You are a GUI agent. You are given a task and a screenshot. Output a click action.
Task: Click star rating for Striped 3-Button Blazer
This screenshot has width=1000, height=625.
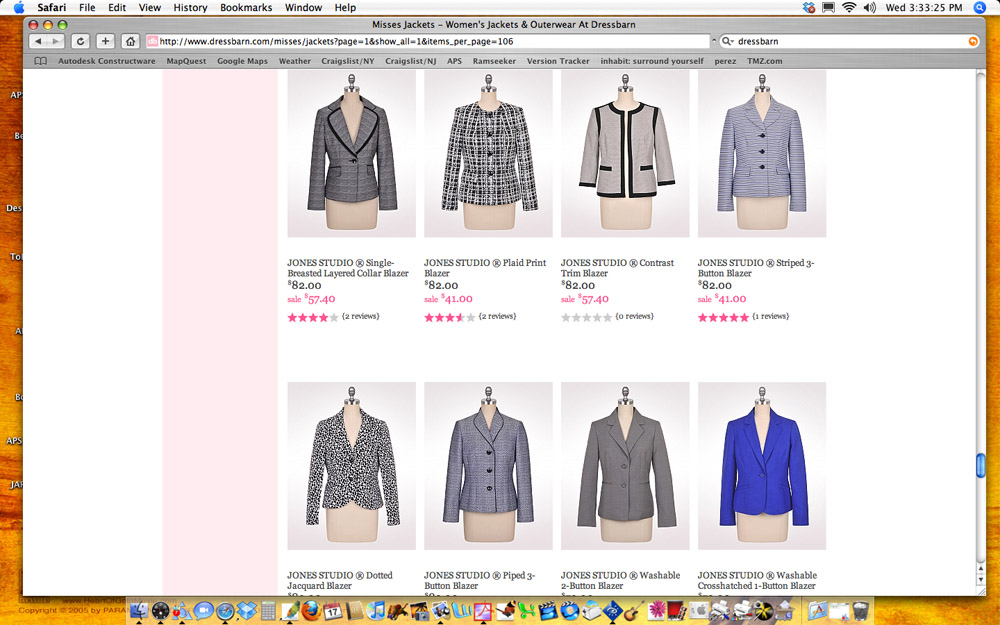[723, 317]
